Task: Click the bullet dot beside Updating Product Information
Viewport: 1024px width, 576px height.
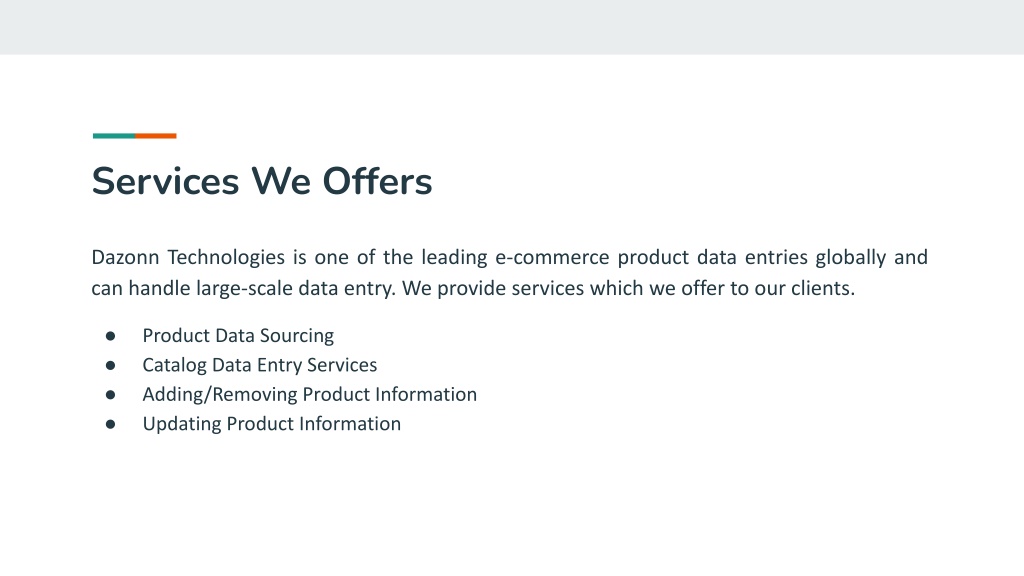Action: (110, 424)
